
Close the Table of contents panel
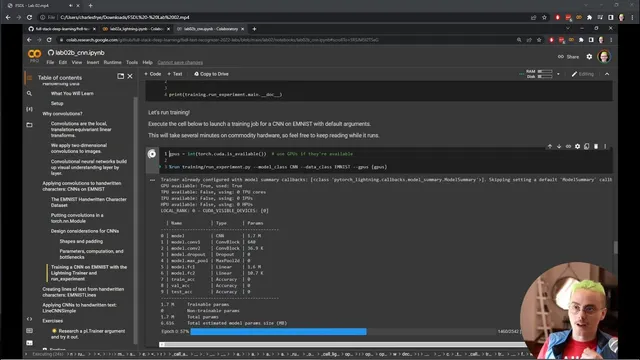130,76
